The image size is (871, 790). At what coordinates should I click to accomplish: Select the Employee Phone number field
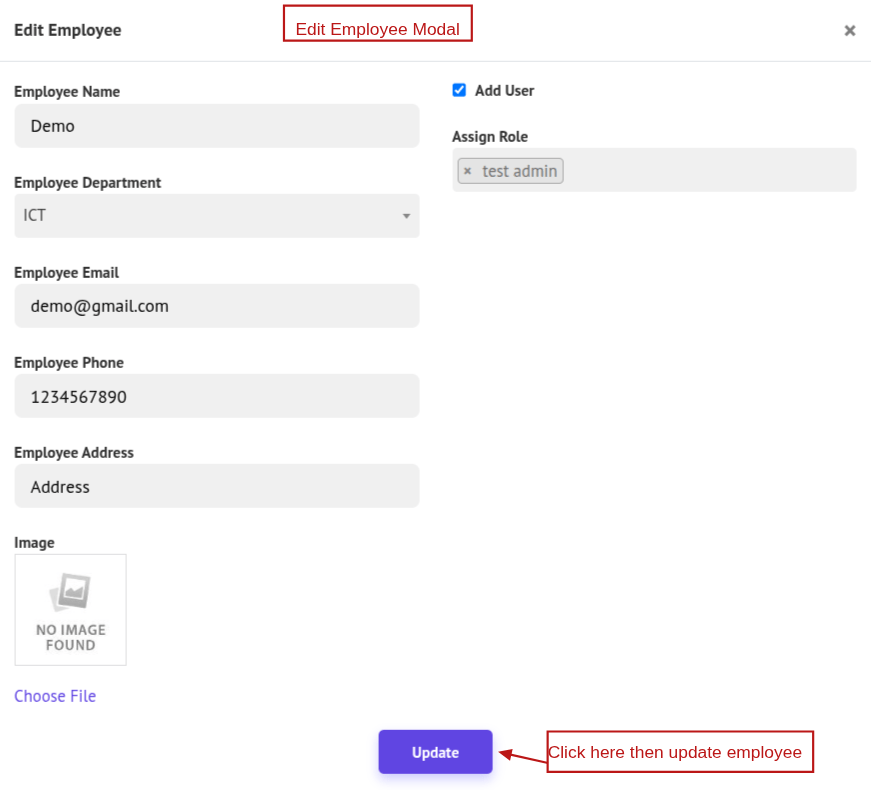coord(216,396)
